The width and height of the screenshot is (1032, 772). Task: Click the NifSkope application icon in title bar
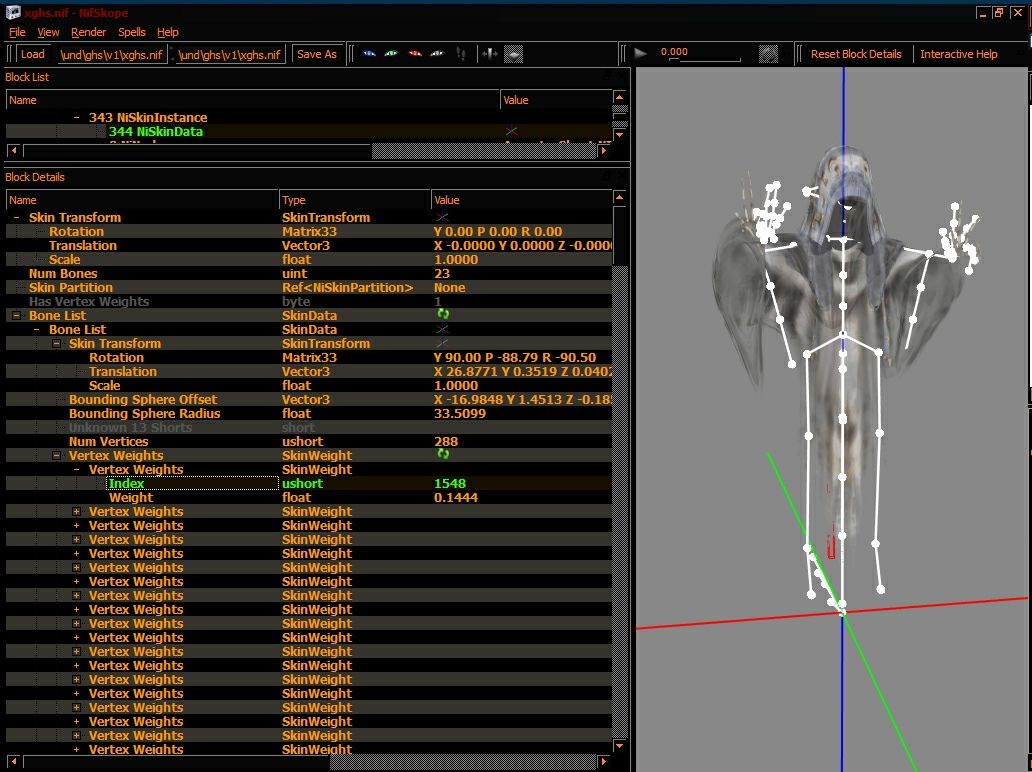click(12, 12)
